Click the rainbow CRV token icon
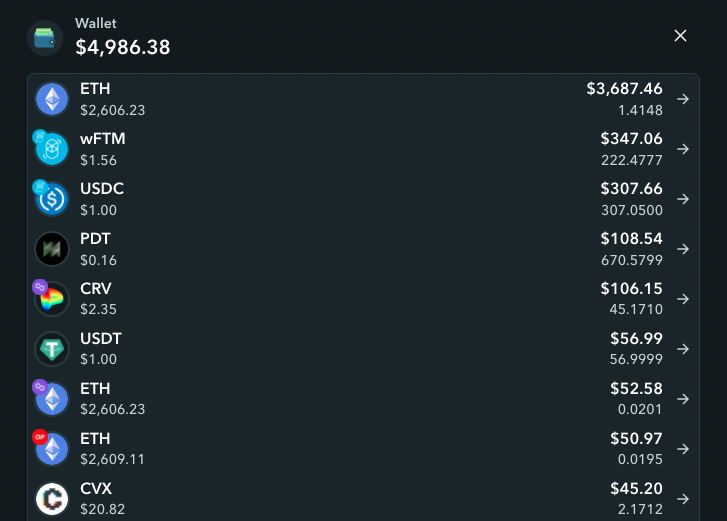Viewport: 727px width, 521px height. [51, 299]
